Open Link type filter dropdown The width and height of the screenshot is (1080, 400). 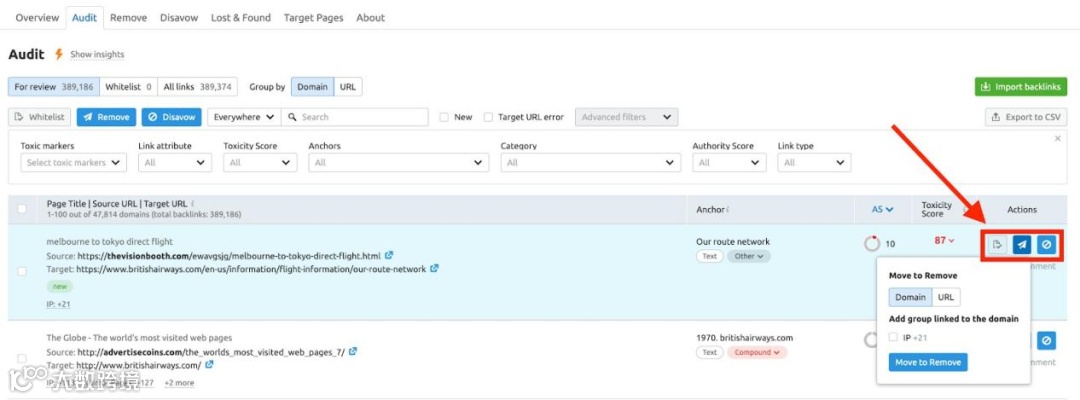pos(814,162)
